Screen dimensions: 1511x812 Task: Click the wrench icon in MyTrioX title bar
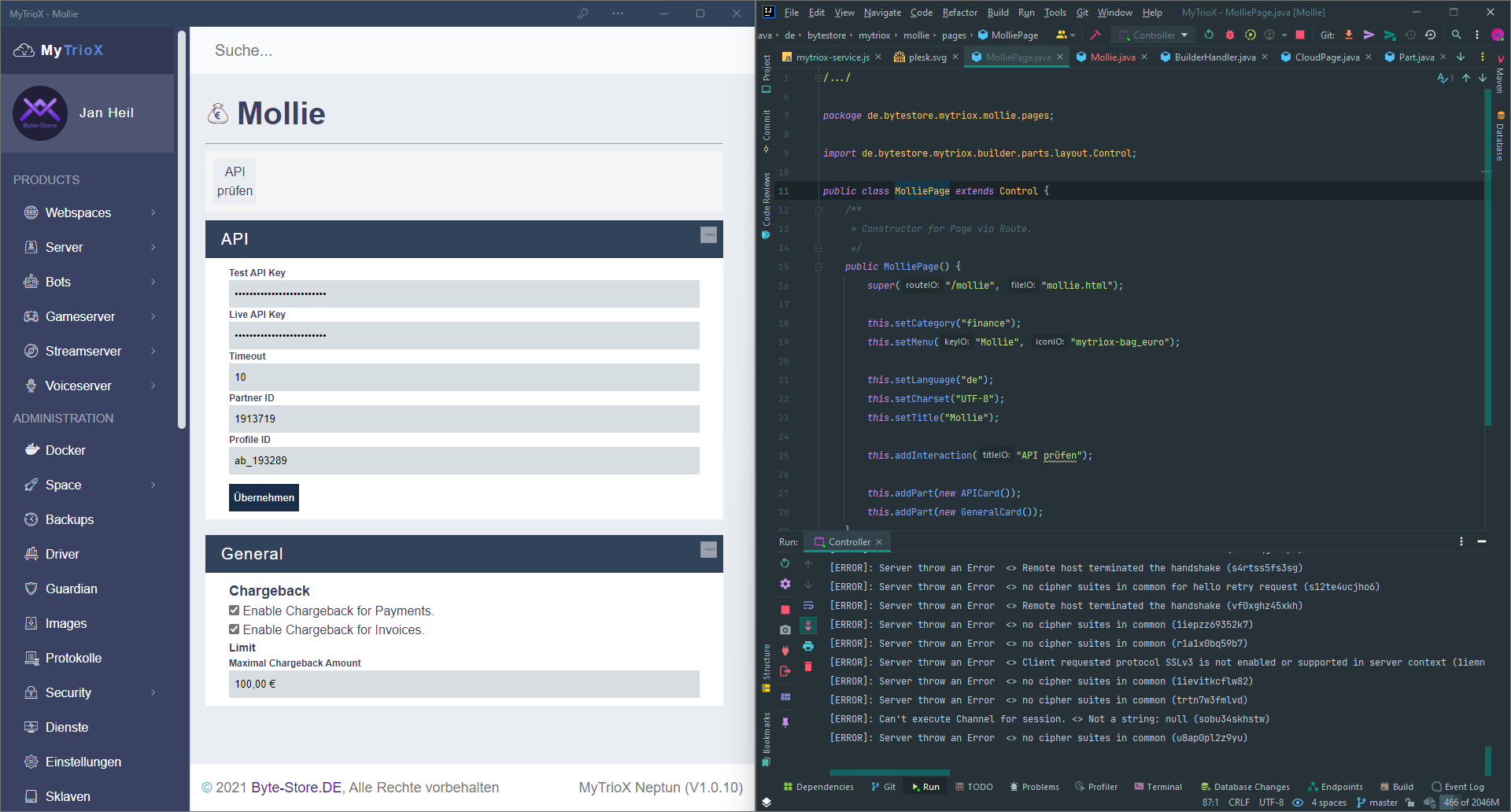[583, 13]
